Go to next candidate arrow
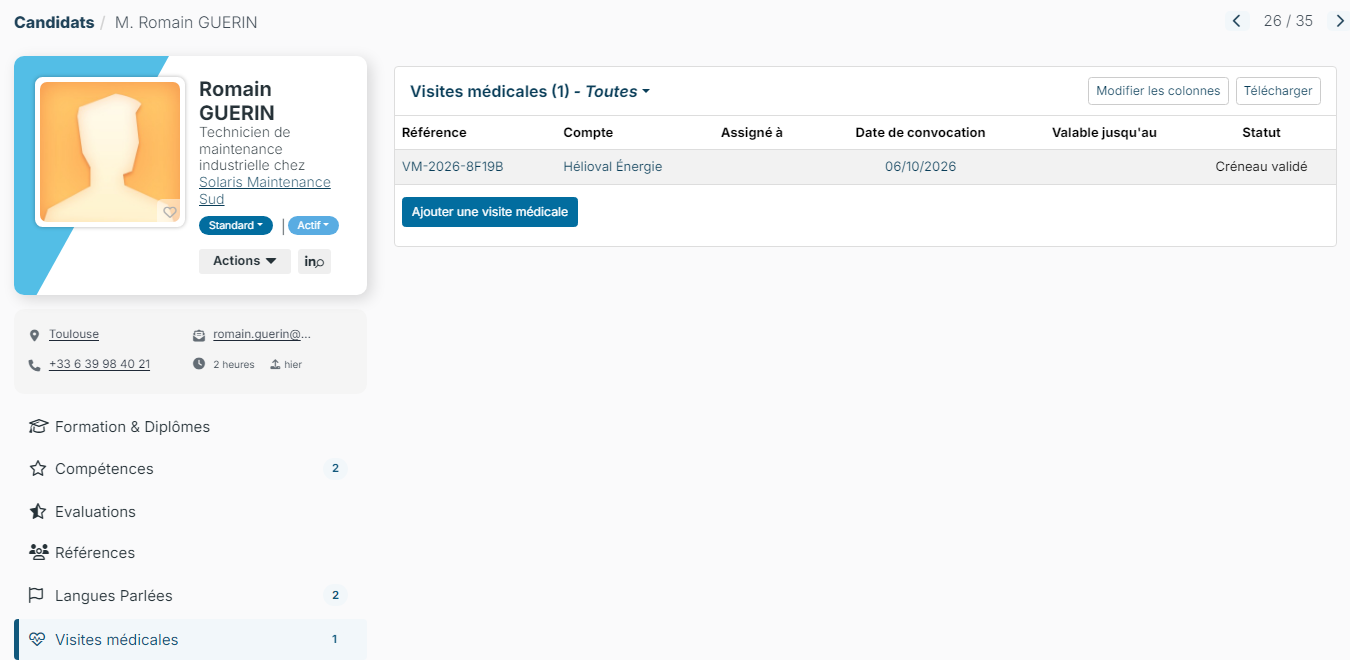This screenshot has width=1350, height=660. (1339, 21)
